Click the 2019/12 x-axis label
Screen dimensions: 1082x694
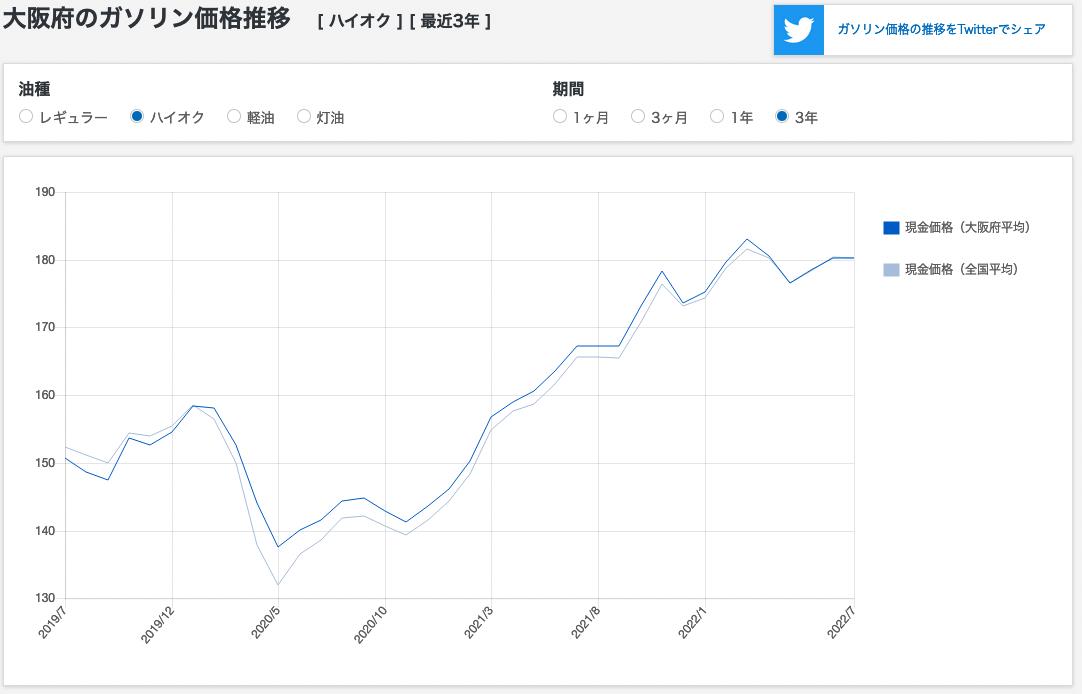tap(157, 625)
